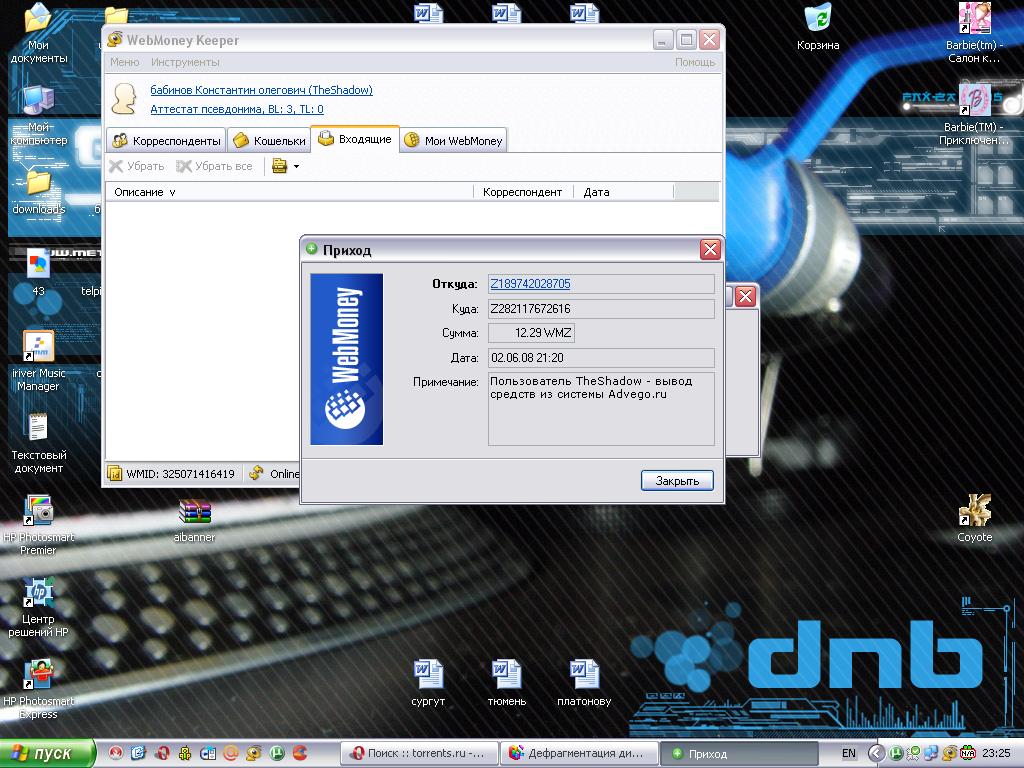The image size is (1024, 768).
Task: Sort by the Дата column header
Action: click(x=623, y=192)
